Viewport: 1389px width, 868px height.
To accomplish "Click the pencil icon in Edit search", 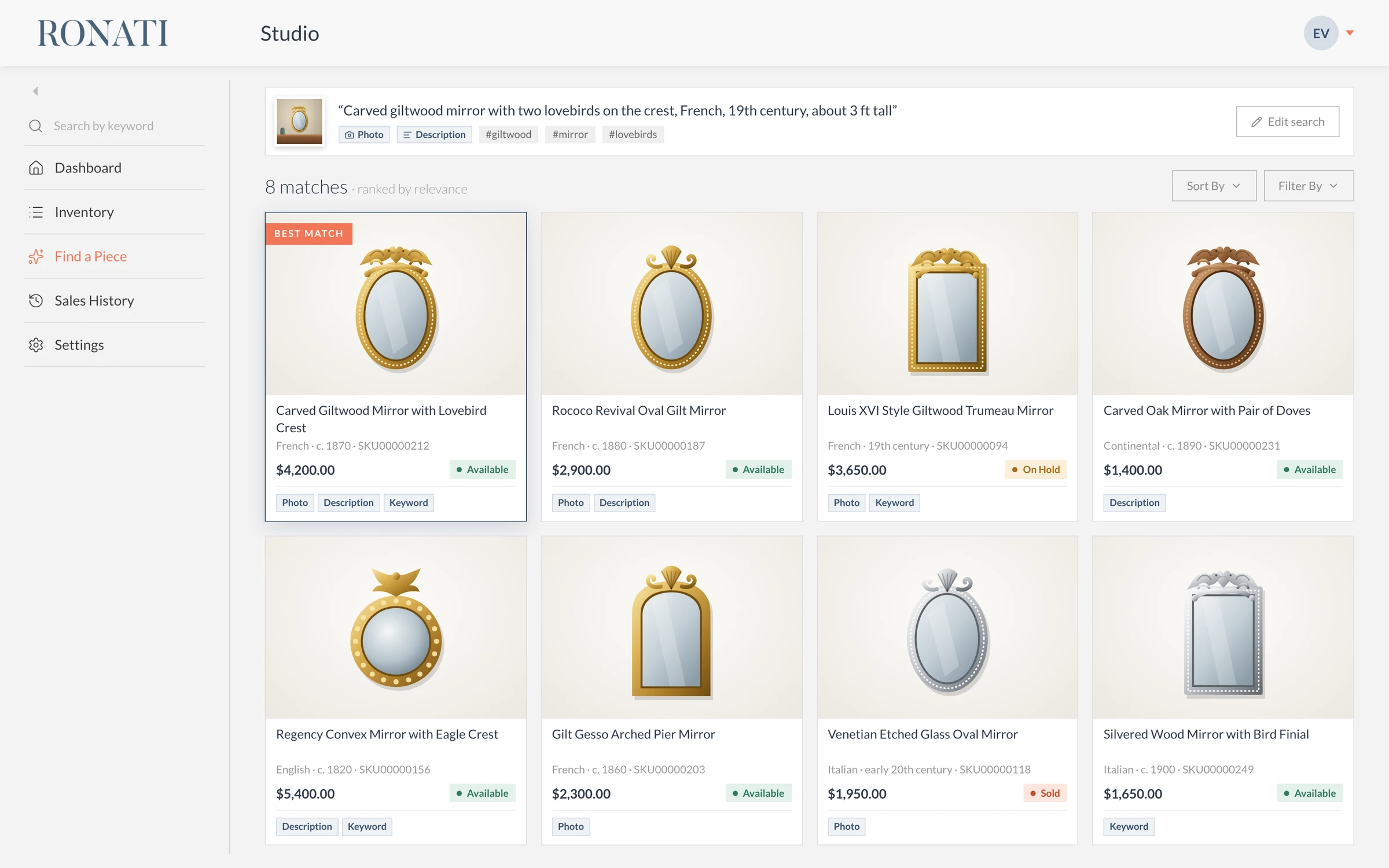I will coord(1256,122).
